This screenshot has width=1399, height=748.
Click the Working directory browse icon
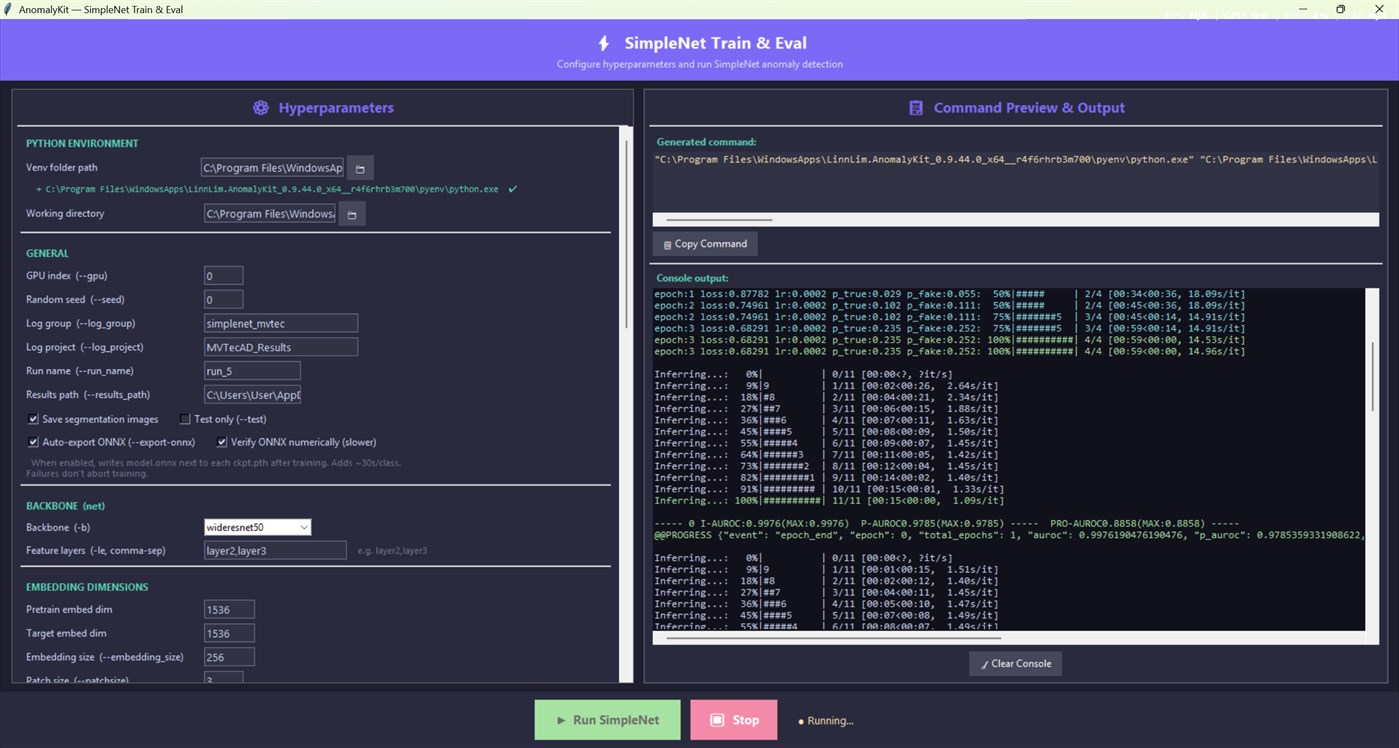coord(352,214)
